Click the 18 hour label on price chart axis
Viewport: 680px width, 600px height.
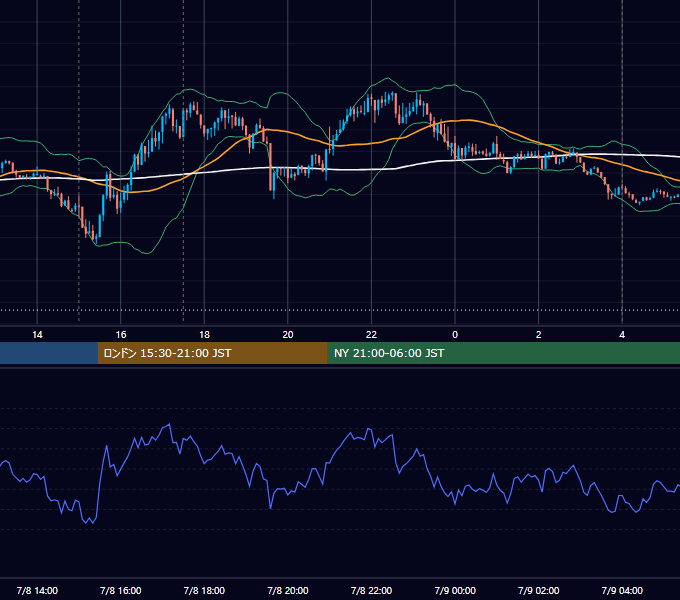(204, 335)
